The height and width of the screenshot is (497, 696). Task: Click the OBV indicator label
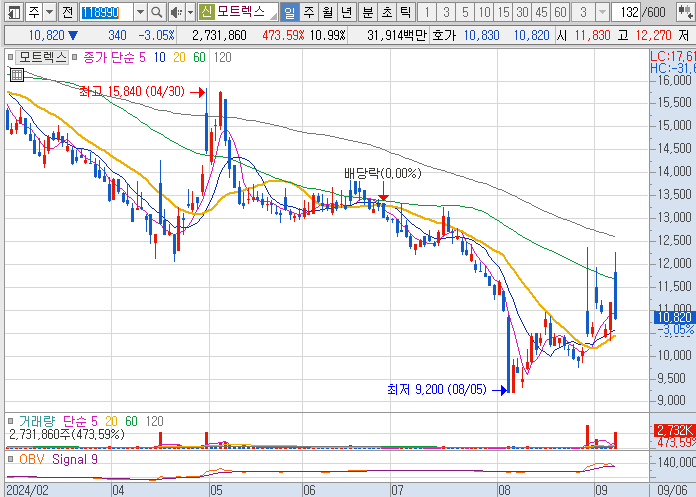point(32,459)
